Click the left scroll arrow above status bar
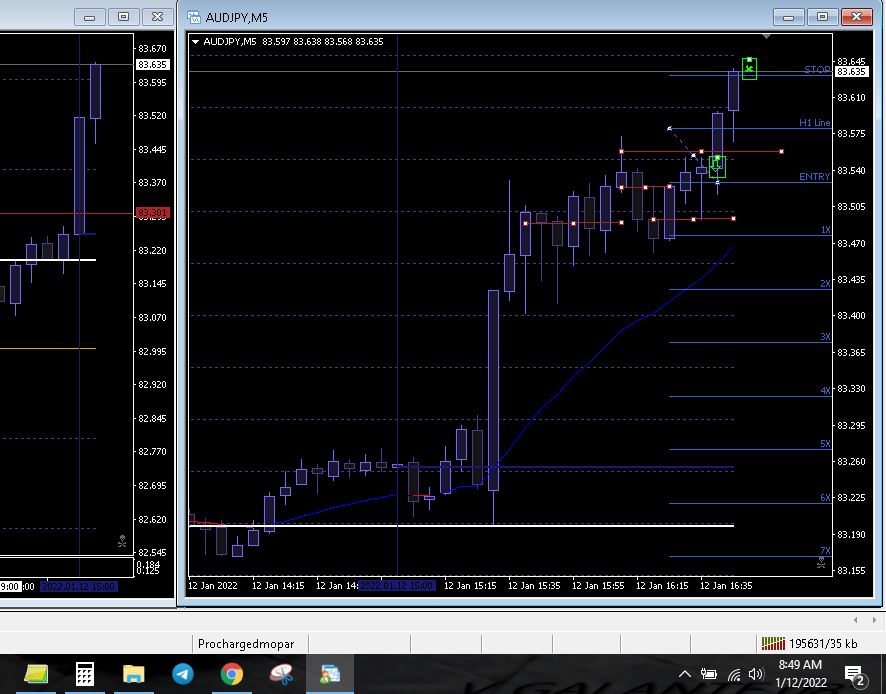Image resolution: width=886 pixels, height=694 pixels. point(856,620)
